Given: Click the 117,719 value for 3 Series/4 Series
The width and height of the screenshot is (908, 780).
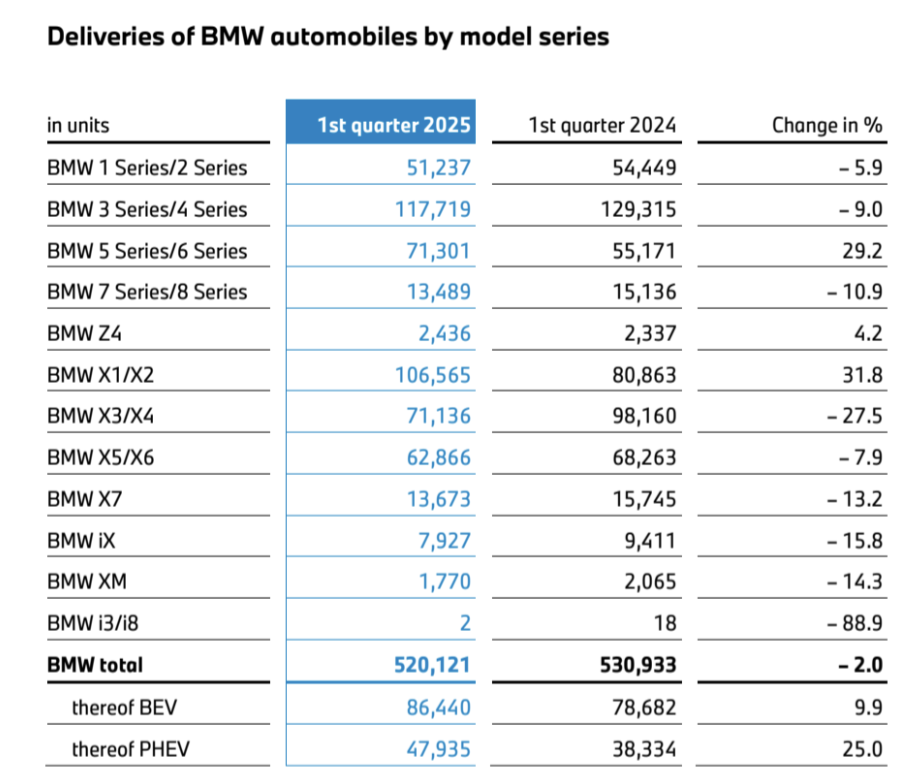Looking at the screenshot, I should coord(433,210).
